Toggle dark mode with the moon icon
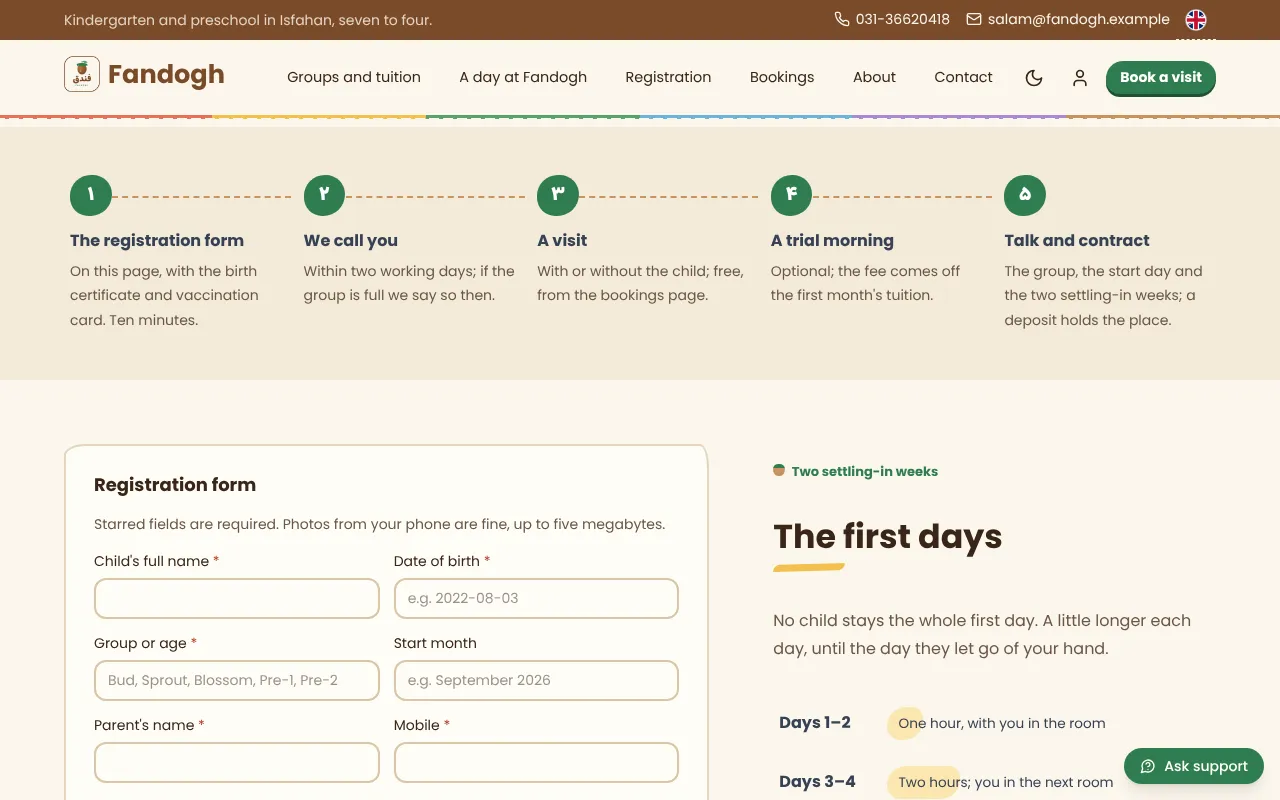Screen dimensions: 1280x800 click(1034, 78)
